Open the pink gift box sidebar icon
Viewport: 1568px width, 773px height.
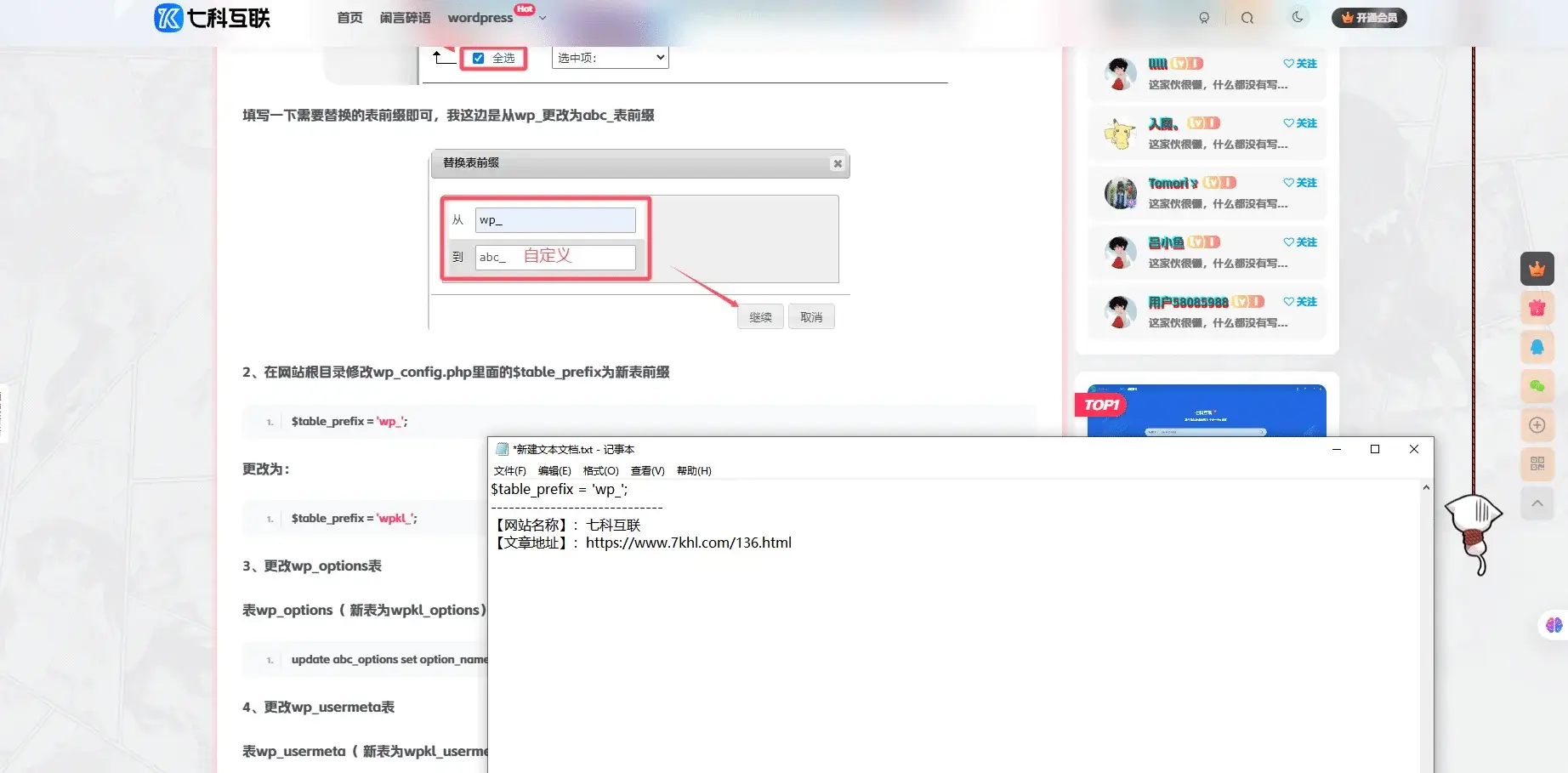pyautogui.click(x=1537, y=308)
